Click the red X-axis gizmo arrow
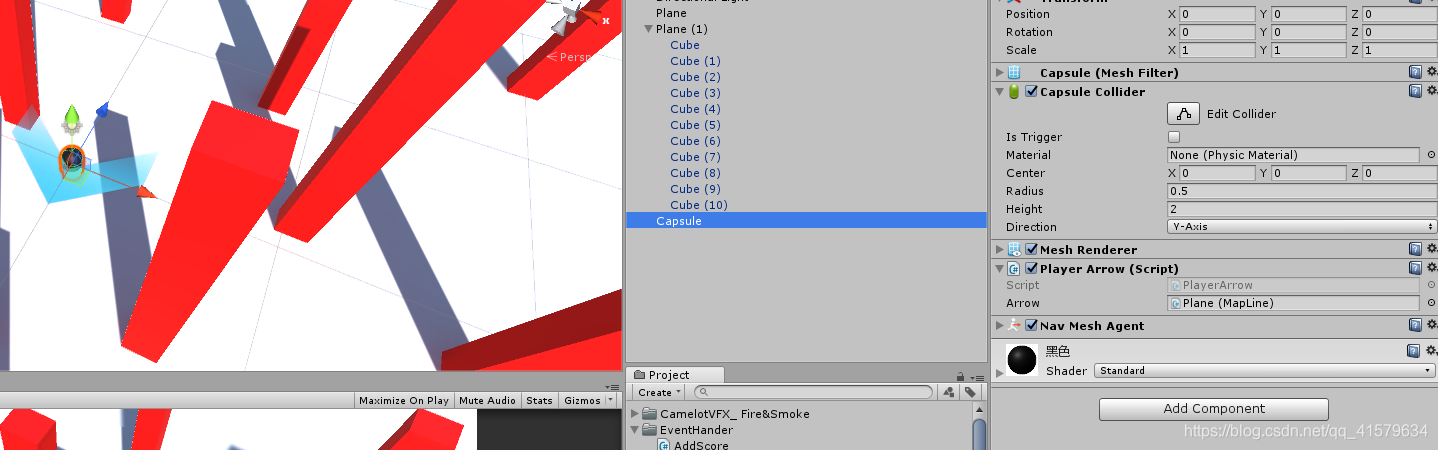This screenshot has width=1438, height=450. click(x=145, y=191)
